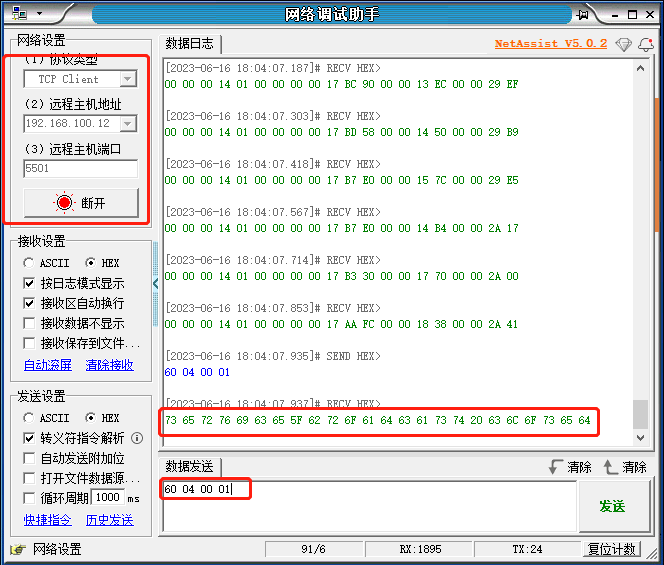The image size is (664, 565).
Task: Click the TX:24 counter
Action: click(527, 549)
